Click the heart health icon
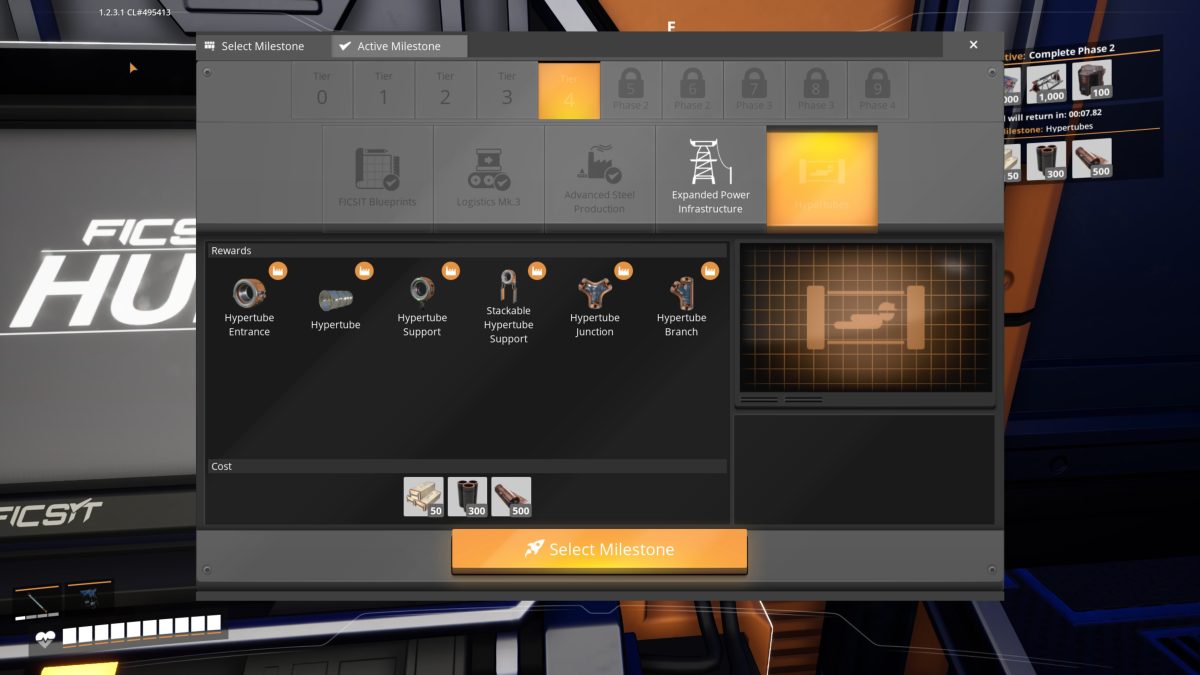1200x675 pixels. click(45, 638)
